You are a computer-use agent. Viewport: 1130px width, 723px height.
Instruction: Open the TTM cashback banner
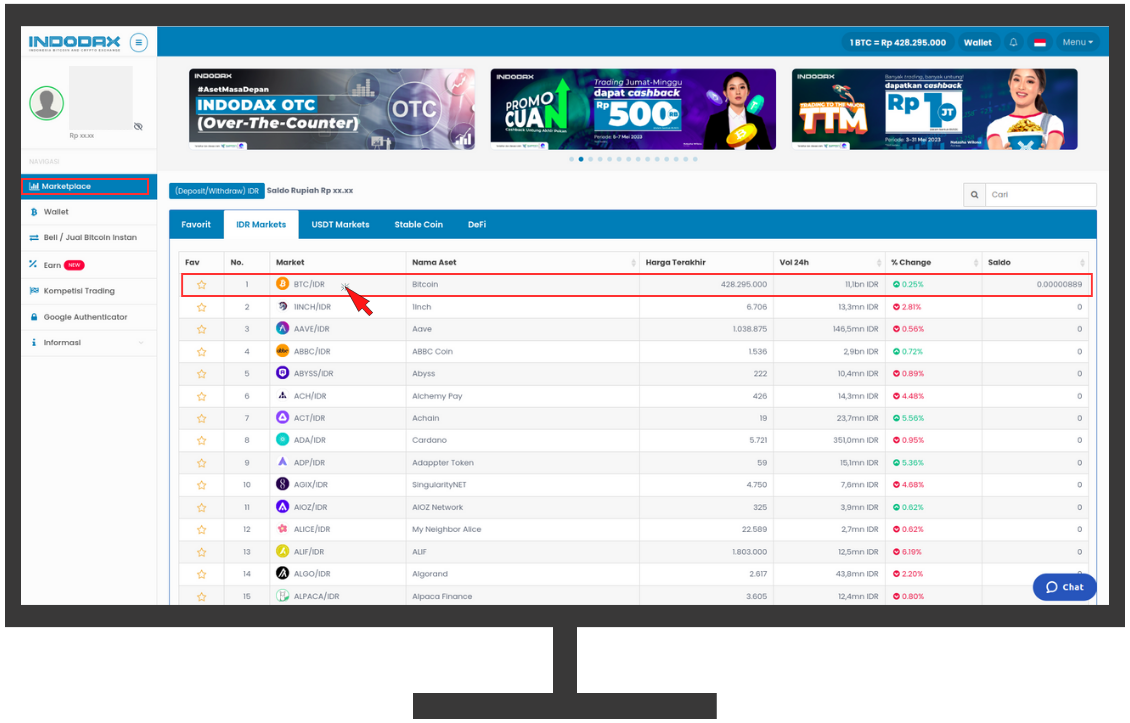pyautogui.click(x=935, y=110)
